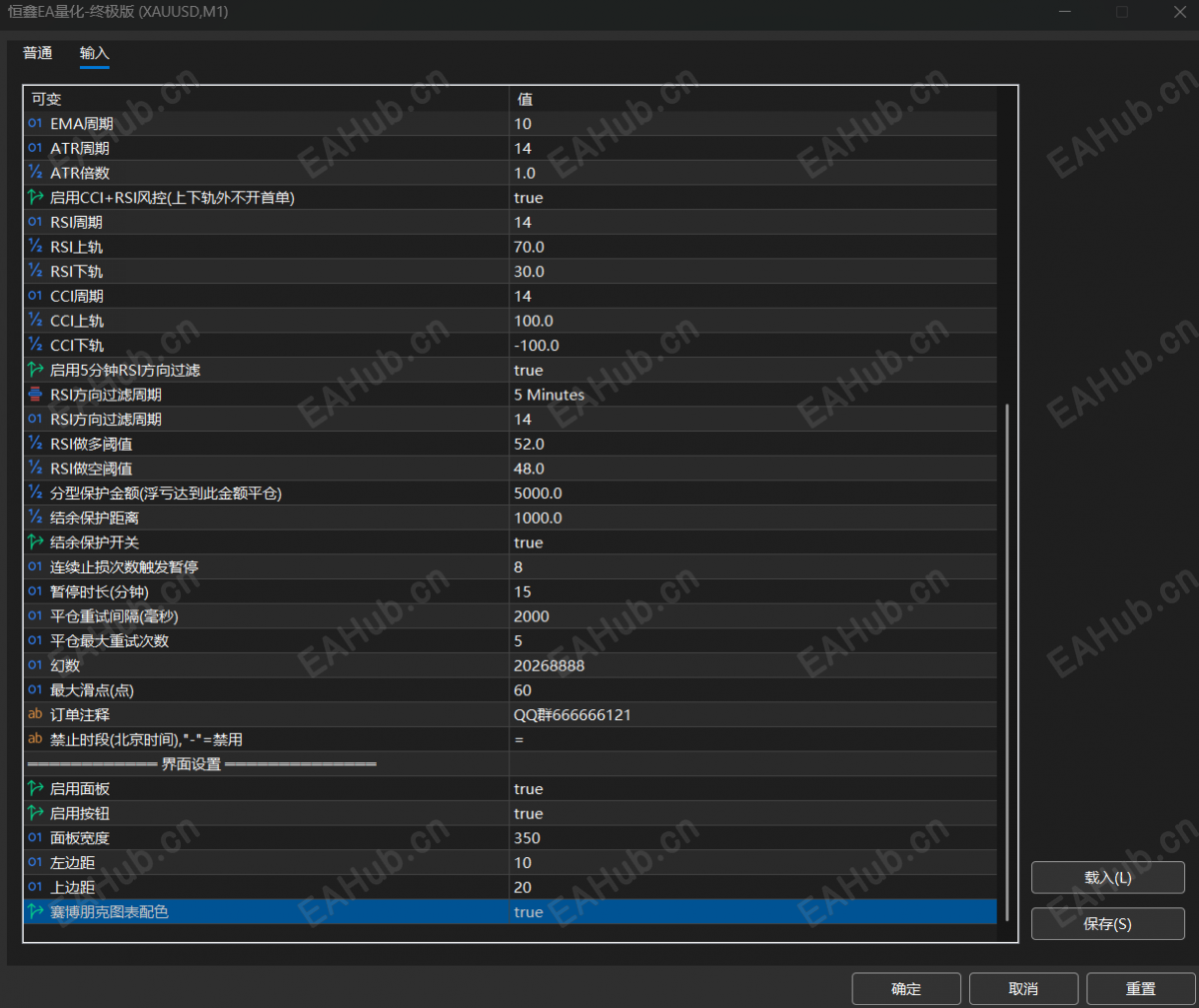Select the 最大滑点(点) value 60

pyautogui.click(x=523, y=690)
